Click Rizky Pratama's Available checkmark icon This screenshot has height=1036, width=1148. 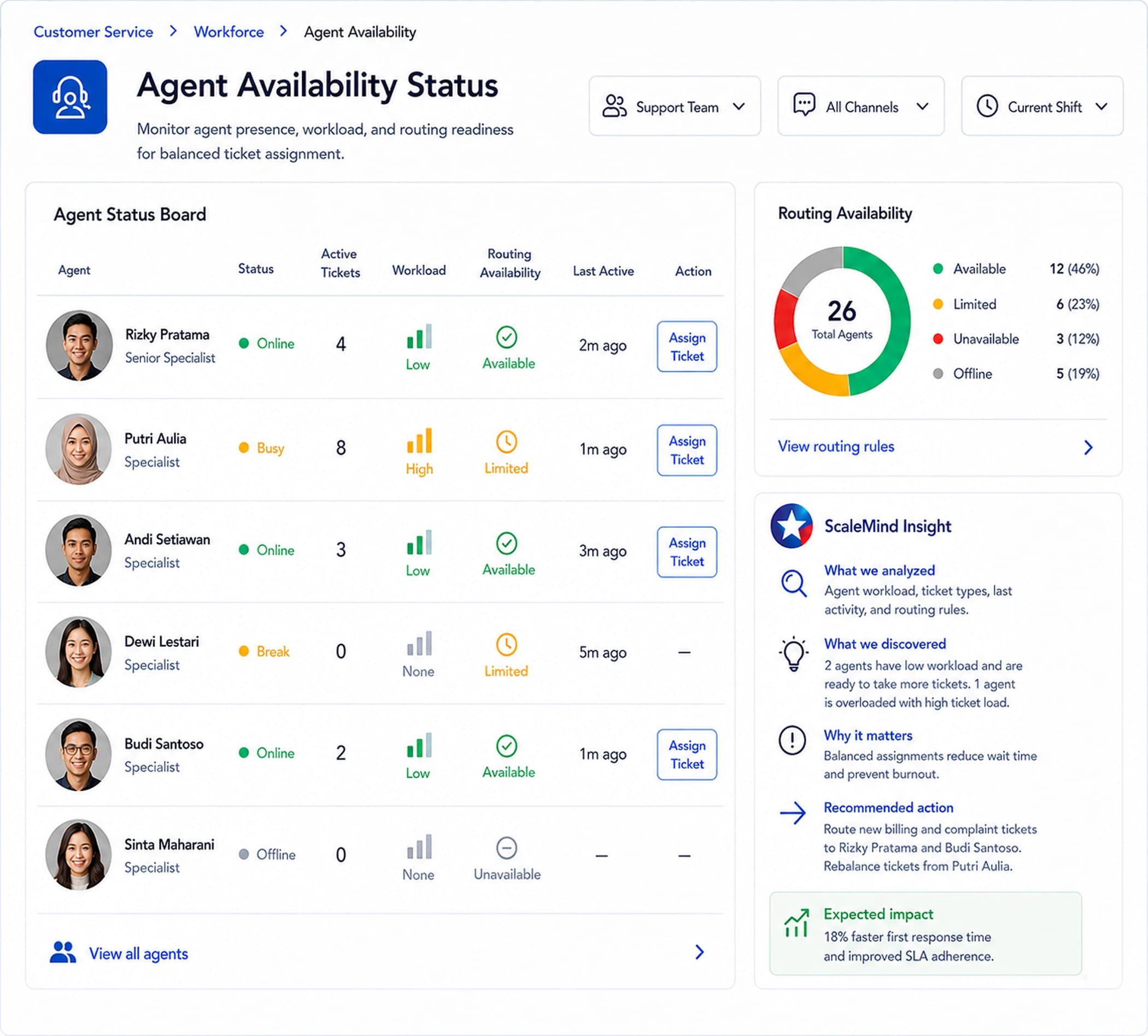coord(506,337)
